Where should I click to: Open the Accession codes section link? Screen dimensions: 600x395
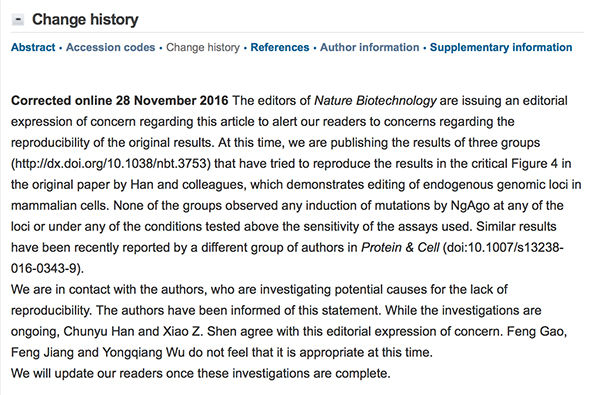[111, 47]
